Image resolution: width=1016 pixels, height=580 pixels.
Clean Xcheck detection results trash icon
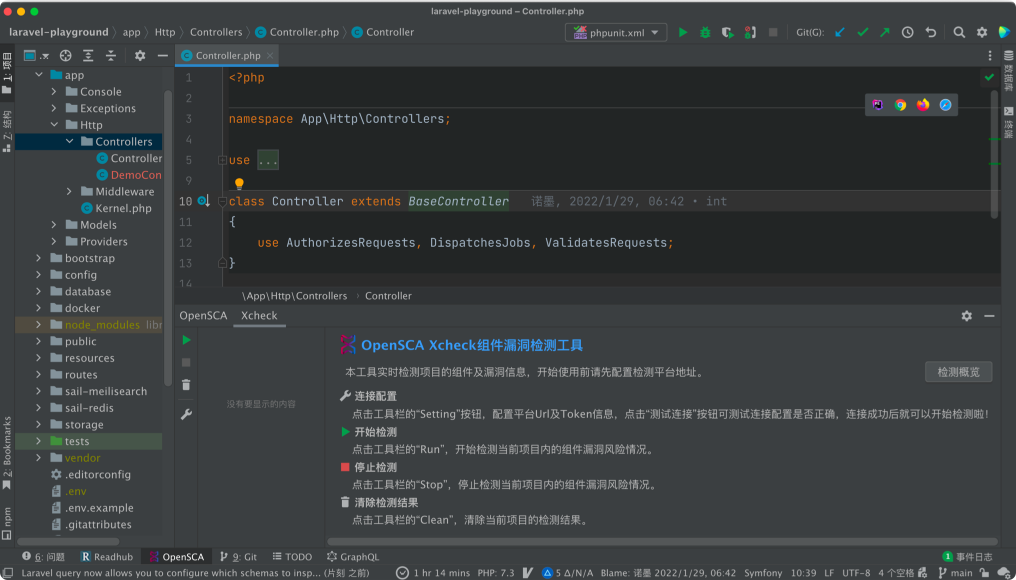[187, 385]
